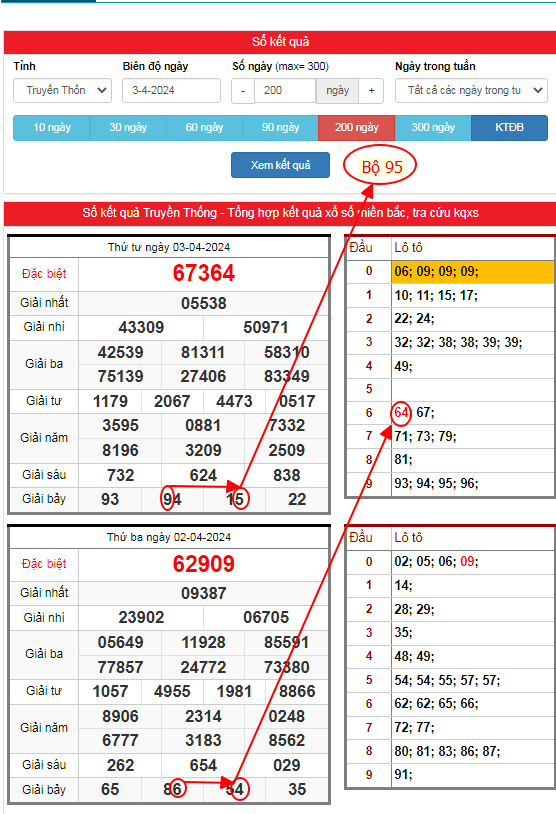556x814 pixels.
Task: Open the KTĐB tab
Action: [x=509, y=128]
